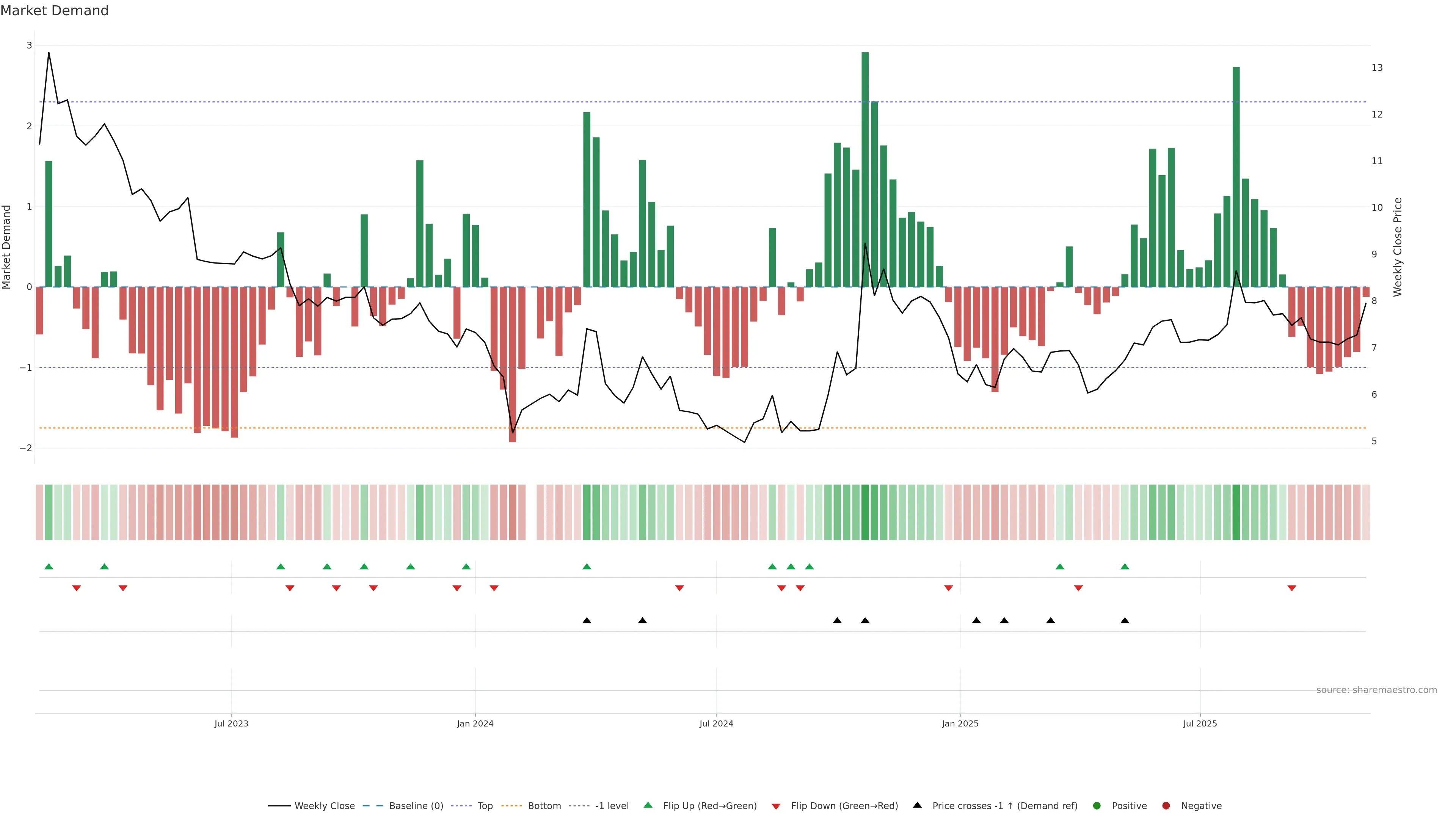Select the leftmost black Price crosses marker
This screenshot has width=1456, height=819.
(587, 621)
